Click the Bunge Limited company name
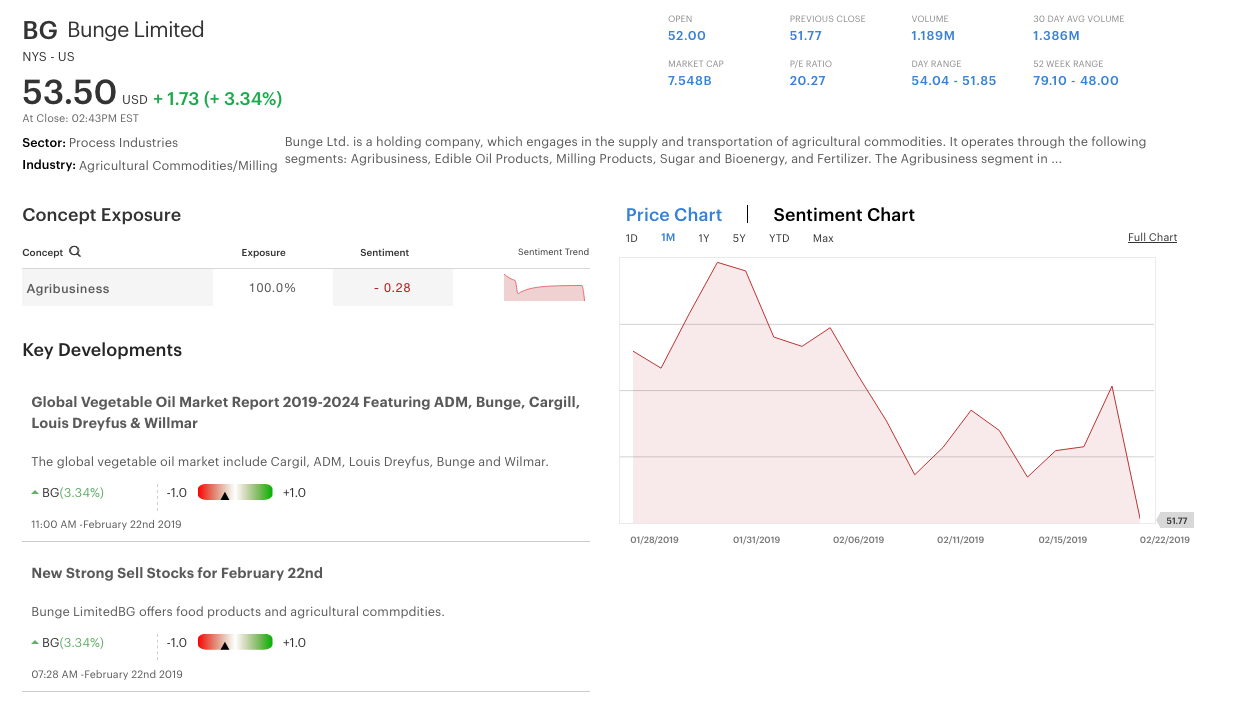Screen dimensions: 1234x702 pos(136,30)
